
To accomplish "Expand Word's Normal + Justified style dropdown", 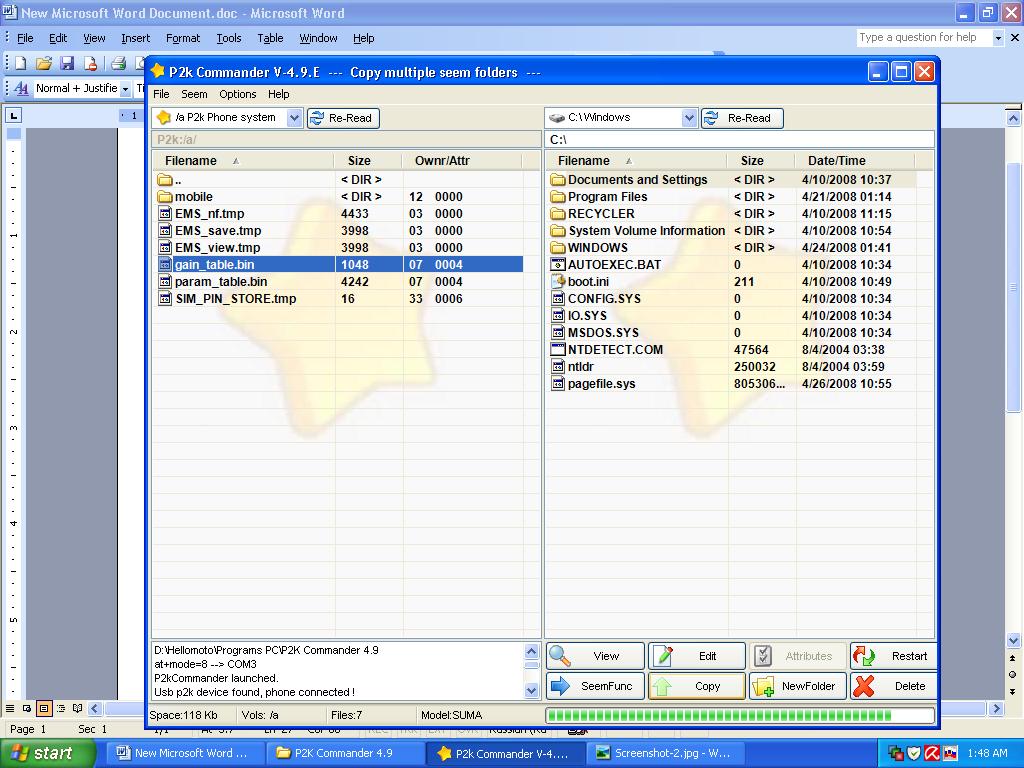I will tap(125, 89).
